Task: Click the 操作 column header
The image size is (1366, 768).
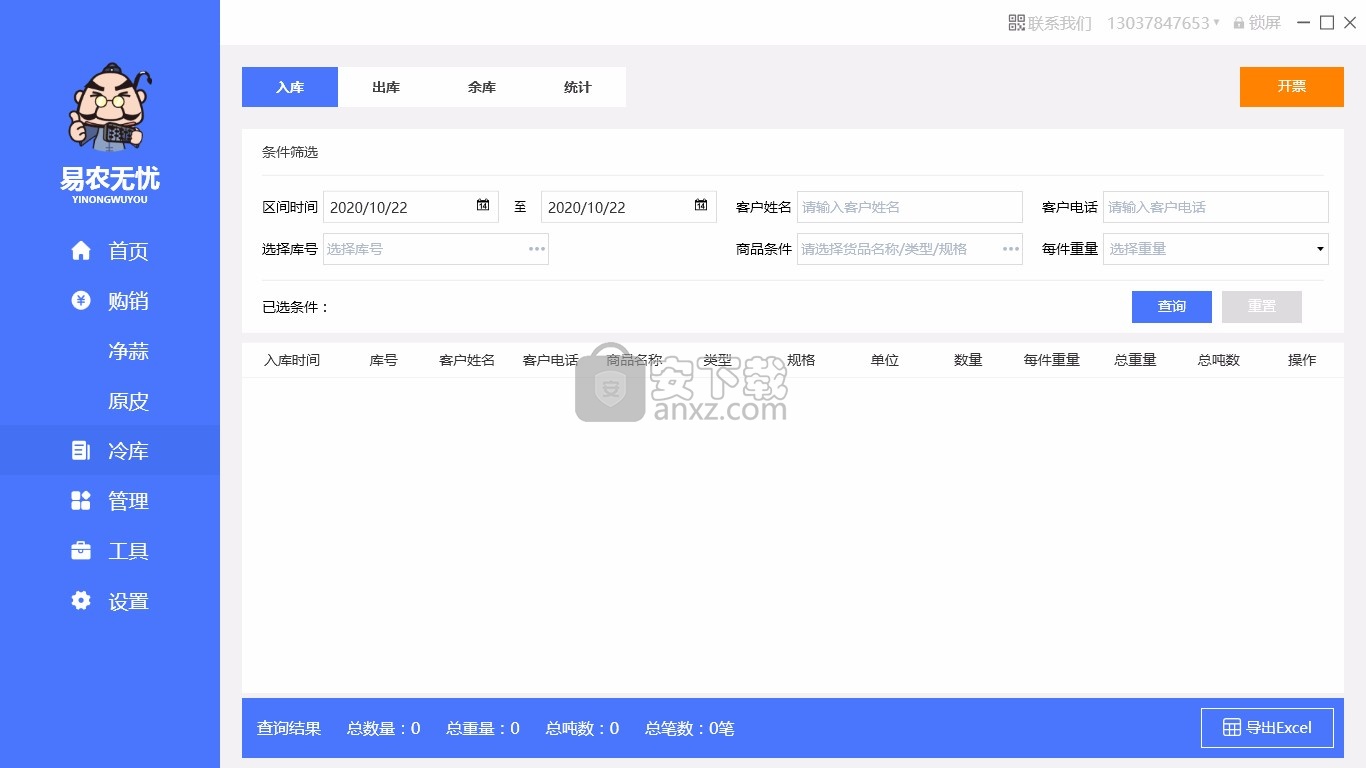Action: (x=1302, y=360)
